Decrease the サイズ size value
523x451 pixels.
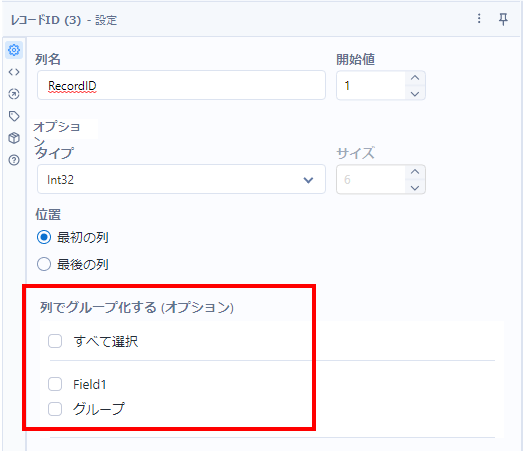point(415,188)
